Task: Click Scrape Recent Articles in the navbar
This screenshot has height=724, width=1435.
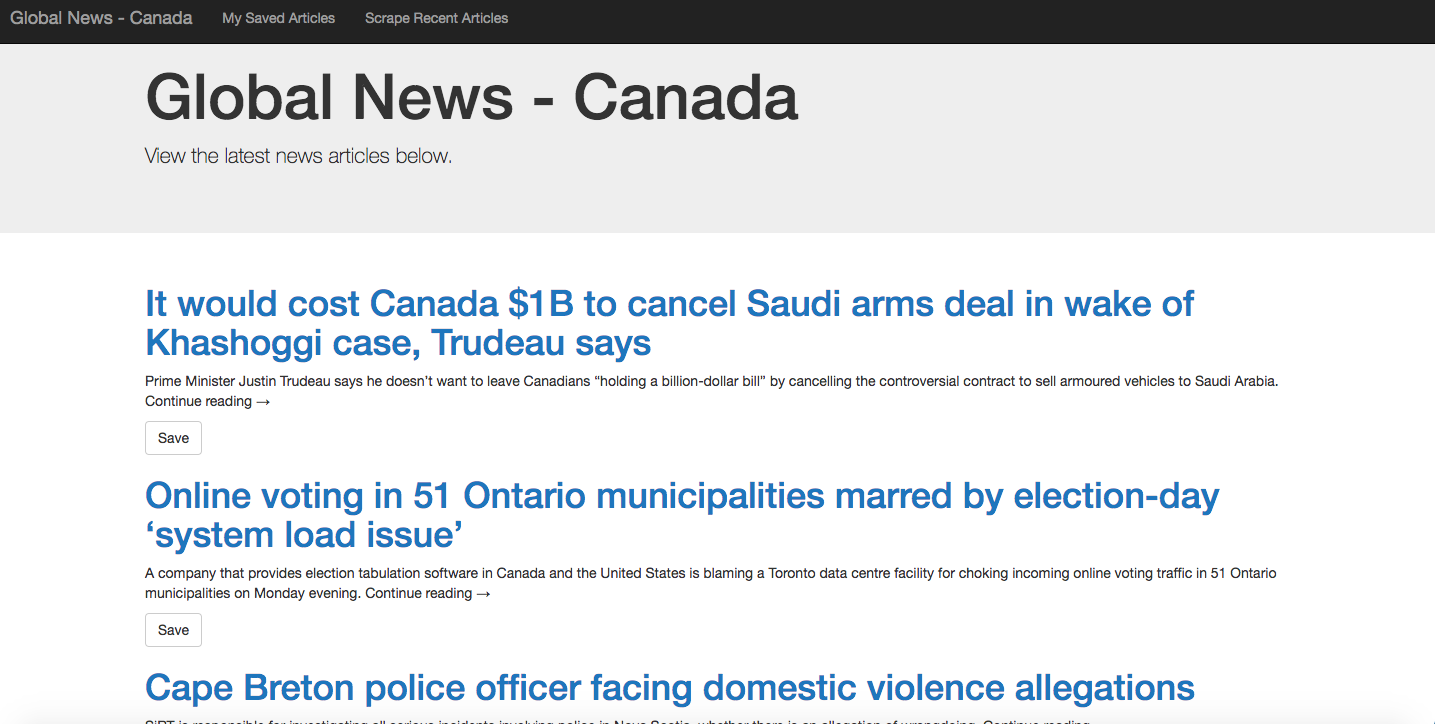Action: [x=436, y=18]
